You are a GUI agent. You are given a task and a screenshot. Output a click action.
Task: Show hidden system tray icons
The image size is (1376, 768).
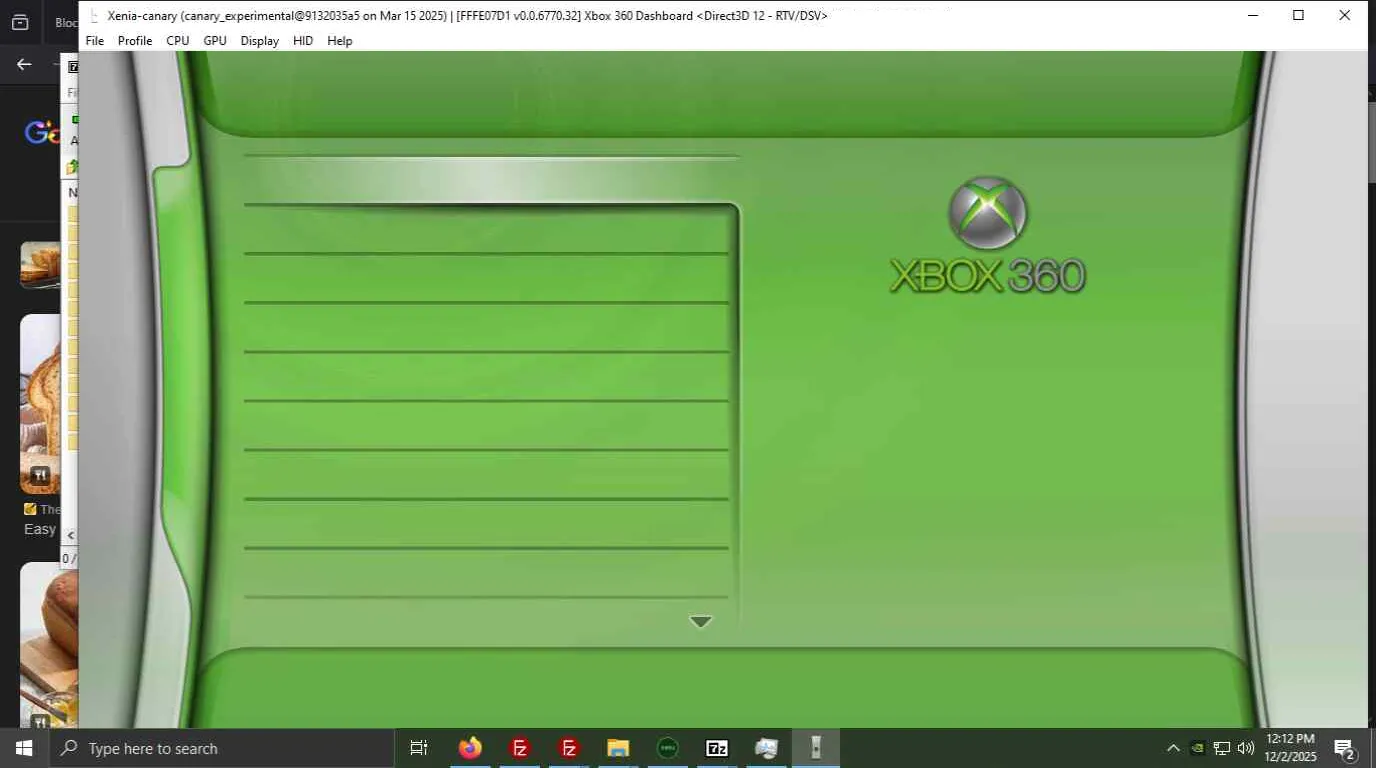1173,748
